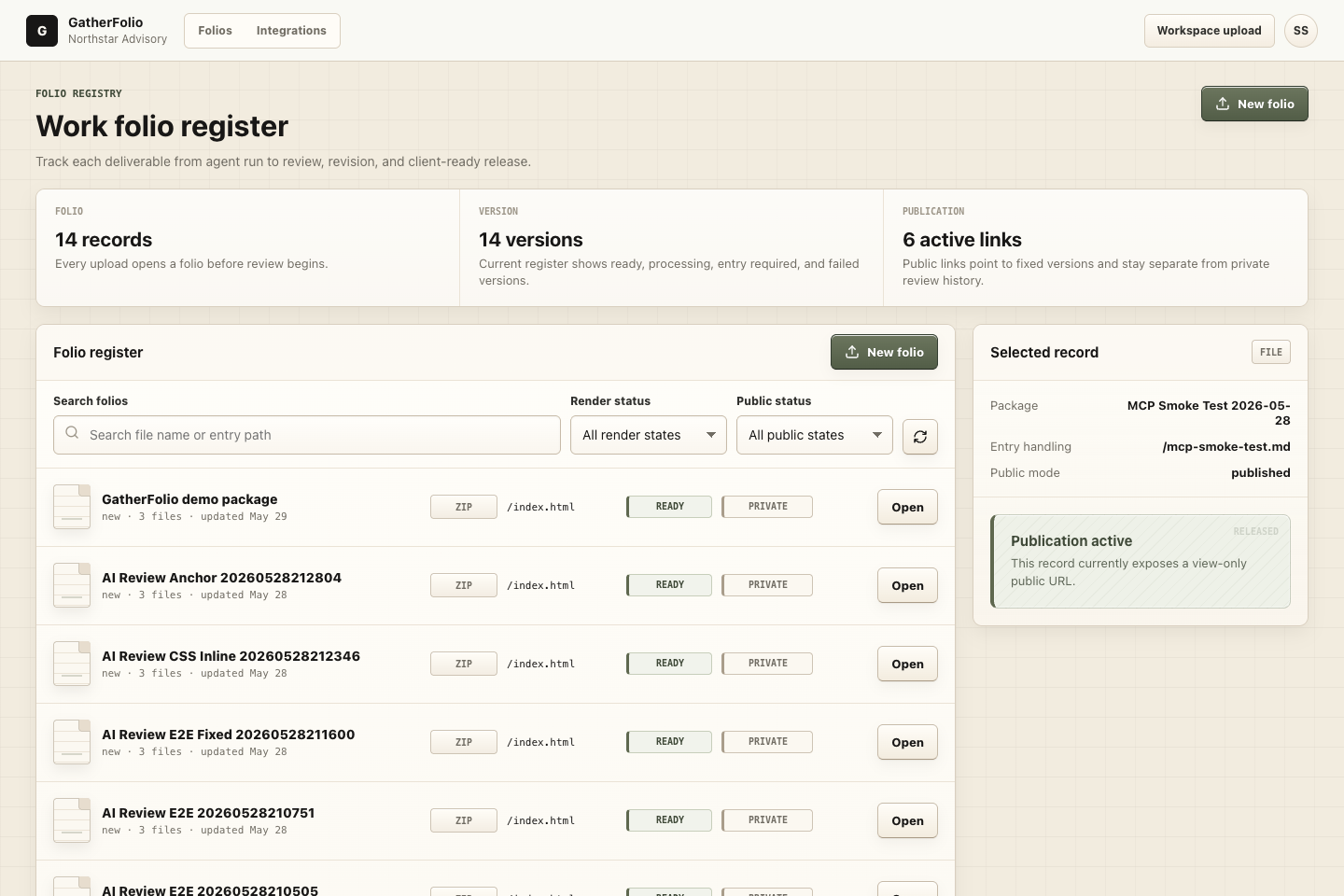Focus the Search file name or entry path field

(x=307, y=435)
